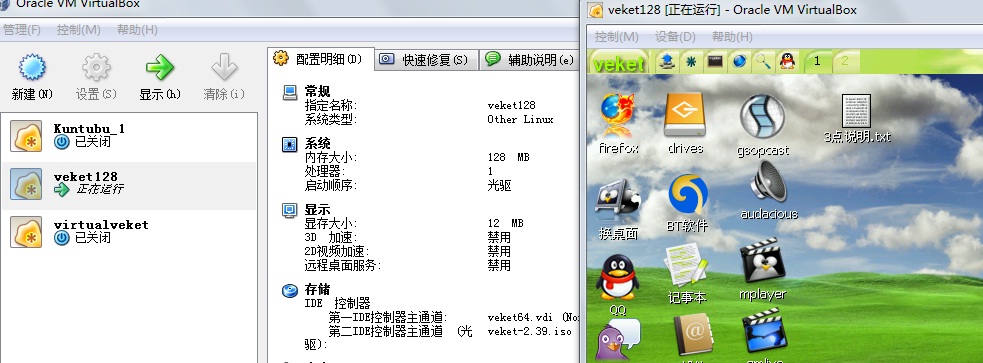This screenshot has height=363, width=983.
Task: Click Kuntubu_1 已关闭 power status icon
Action: pyautogui.click(x=61, y=142)
